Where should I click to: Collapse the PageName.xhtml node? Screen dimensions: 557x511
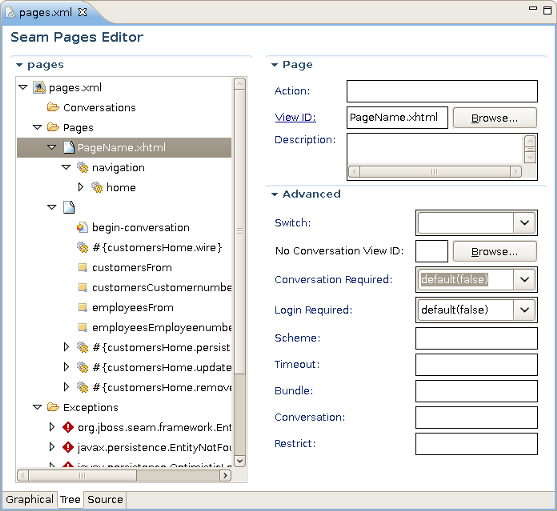tap(52, 147)
